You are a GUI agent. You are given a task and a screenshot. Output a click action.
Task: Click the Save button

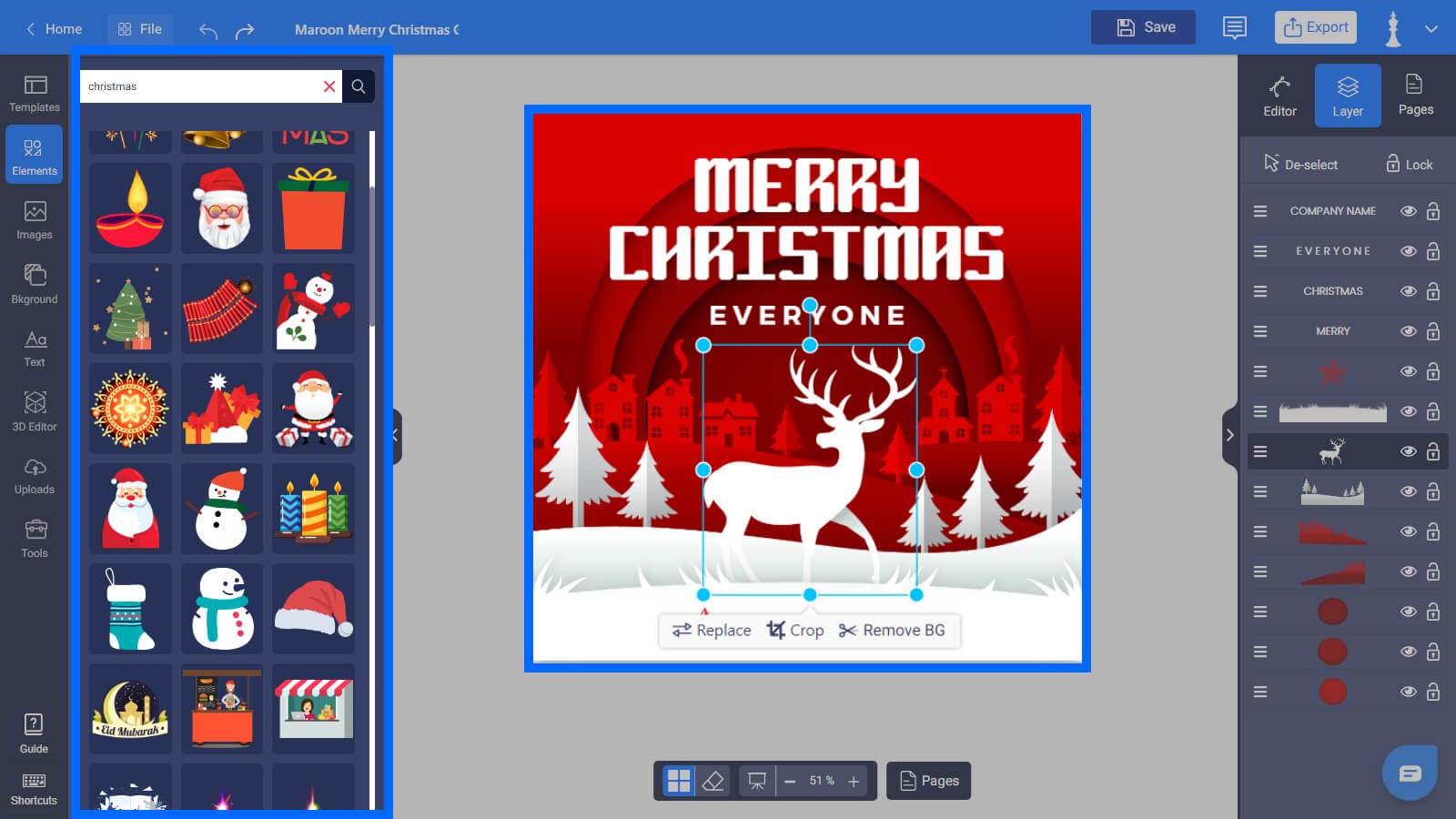(1143, 27)
